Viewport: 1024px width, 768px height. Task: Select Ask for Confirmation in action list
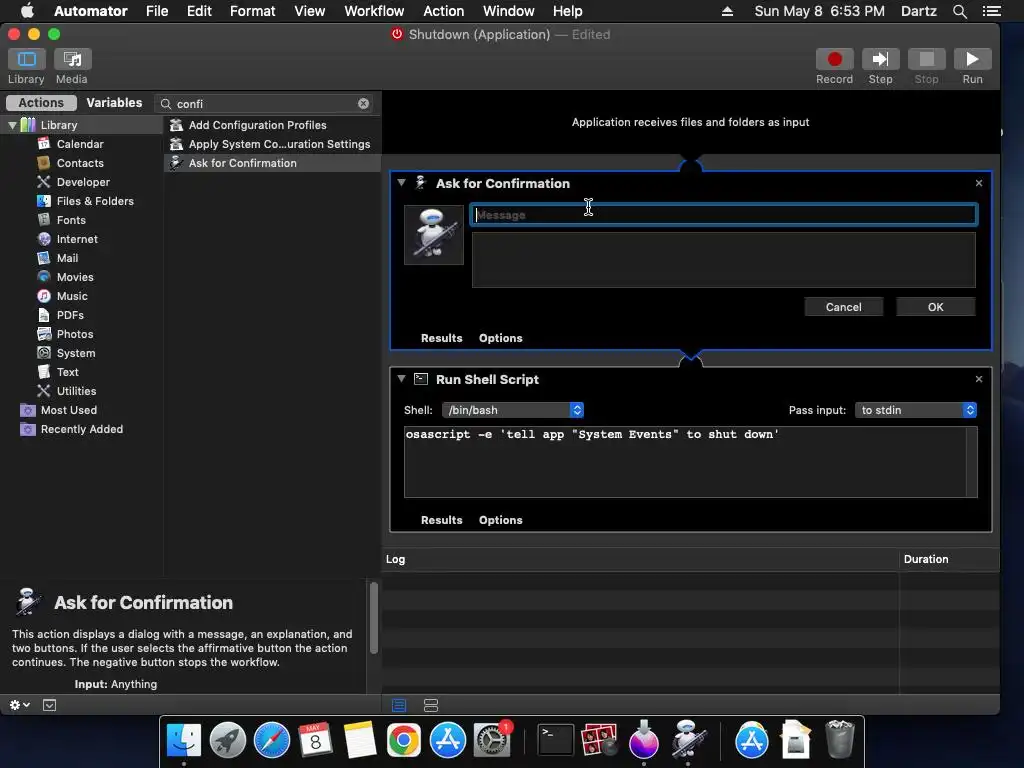coord(272,163)
